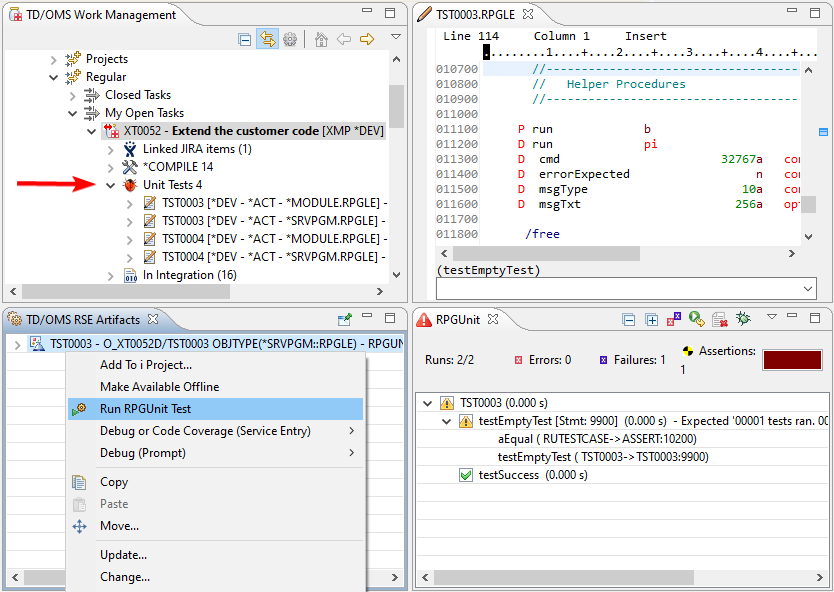This screenshot has width=834, height=592.
Task: Collapse the XT0052 task node
Action: click(91, 131)
